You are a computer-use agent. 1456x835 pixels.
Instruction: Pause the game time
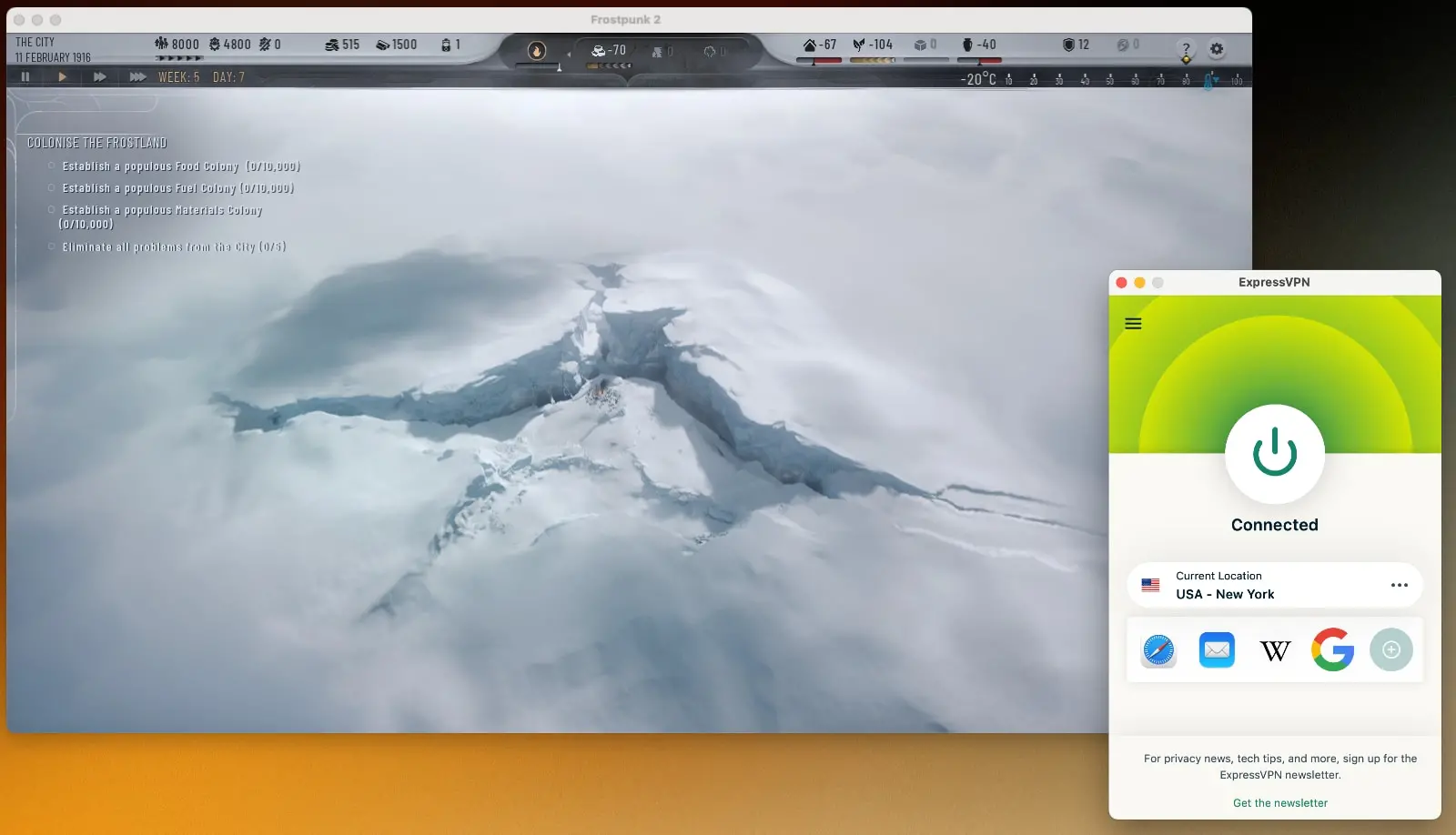(25, 77)
